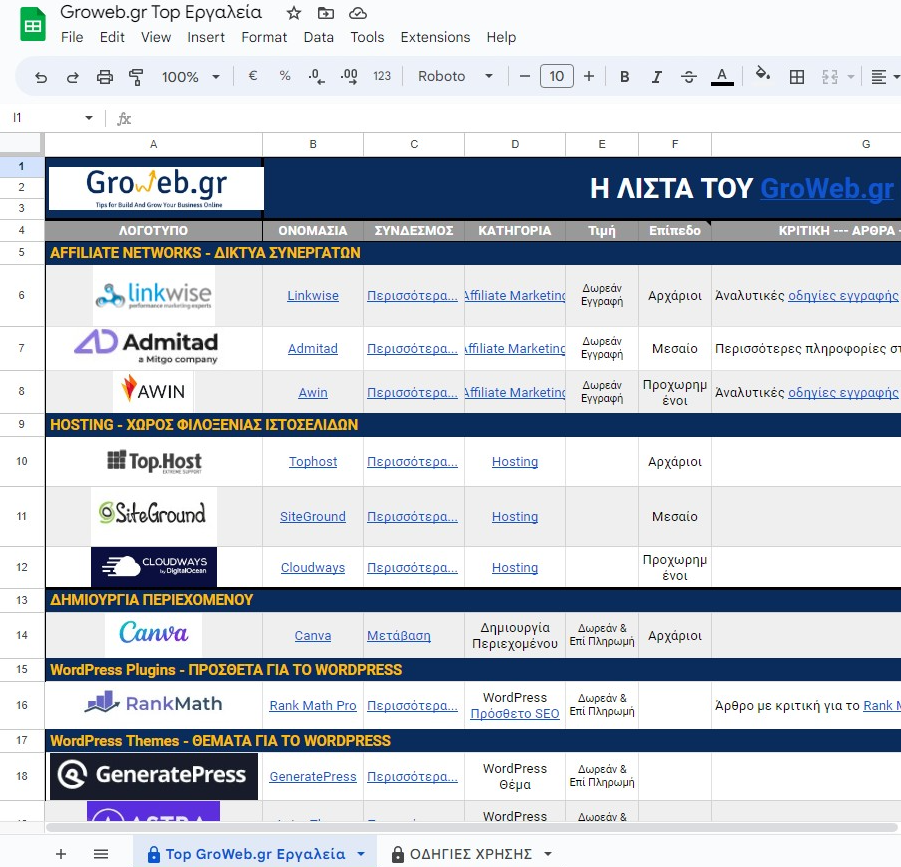
Task: Open GroWeb.gr link in title banner
Action: click(826, 188)
